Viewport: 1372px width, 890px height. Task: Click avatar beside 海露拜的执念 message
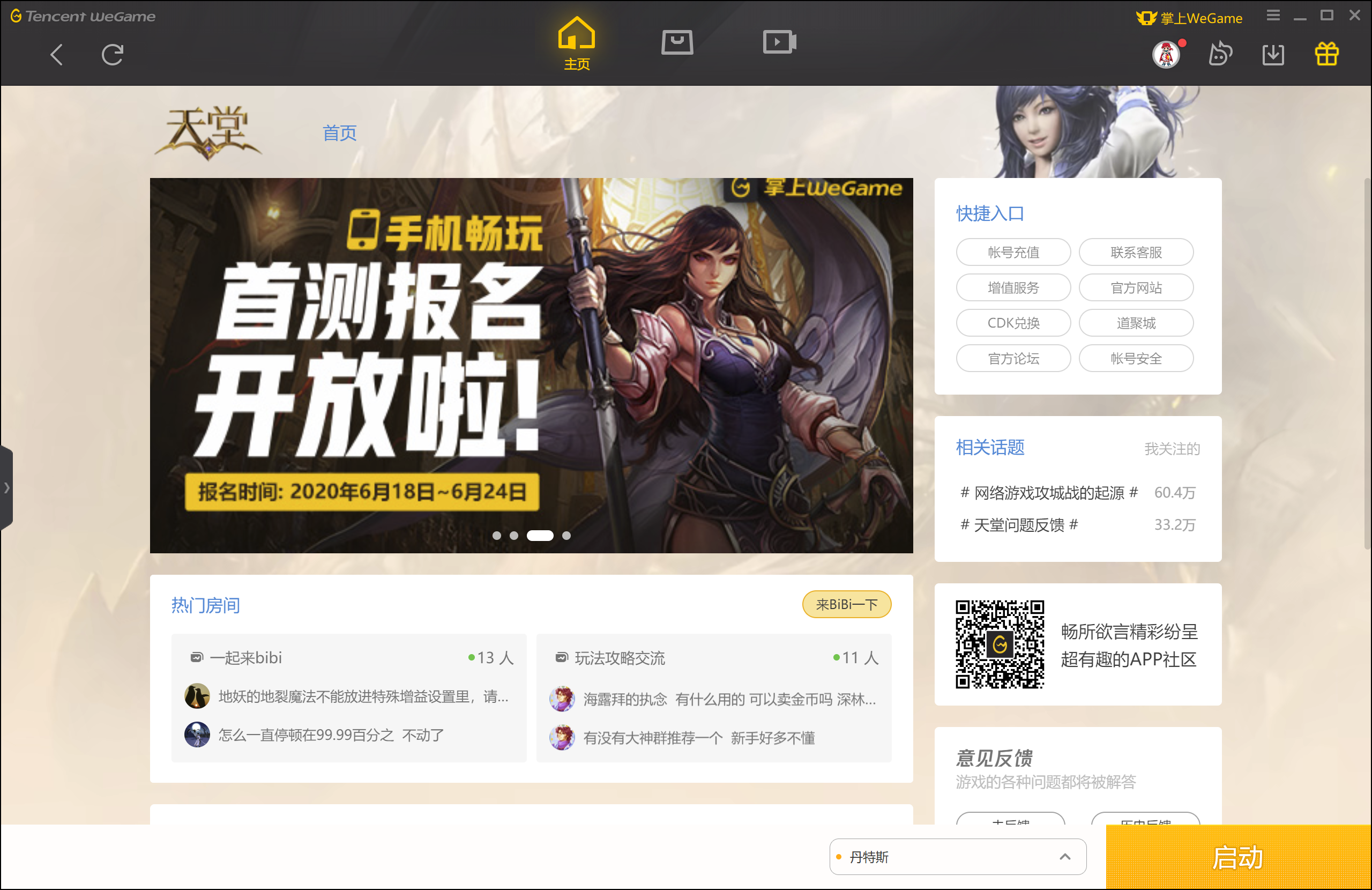[562, 699]
